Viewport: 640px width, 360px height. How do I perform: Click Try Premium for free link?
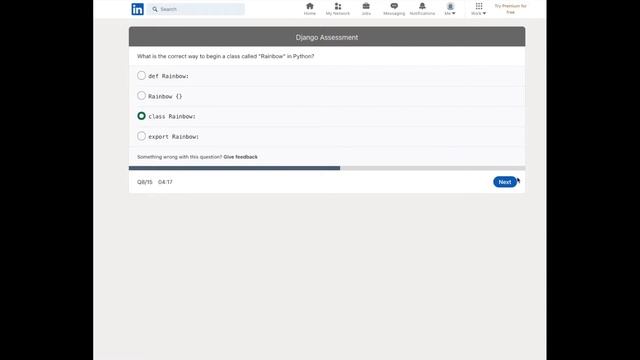[x=510, y=9]
